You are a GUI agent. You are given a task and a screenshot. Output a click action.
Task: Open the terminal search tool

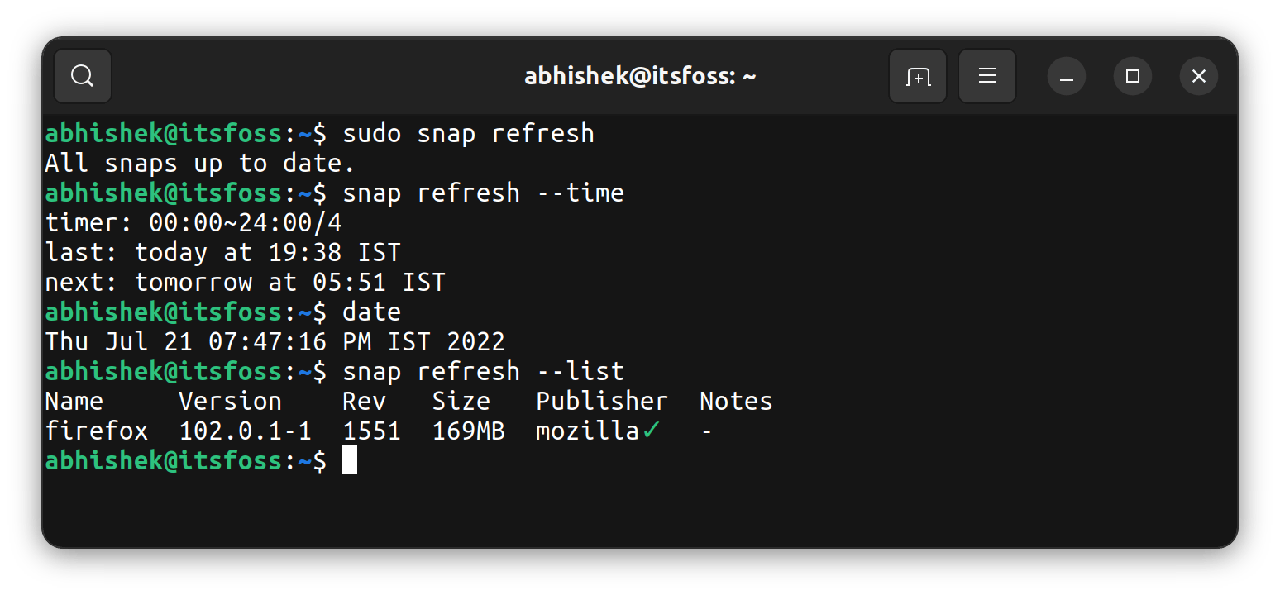click(83, 76)
